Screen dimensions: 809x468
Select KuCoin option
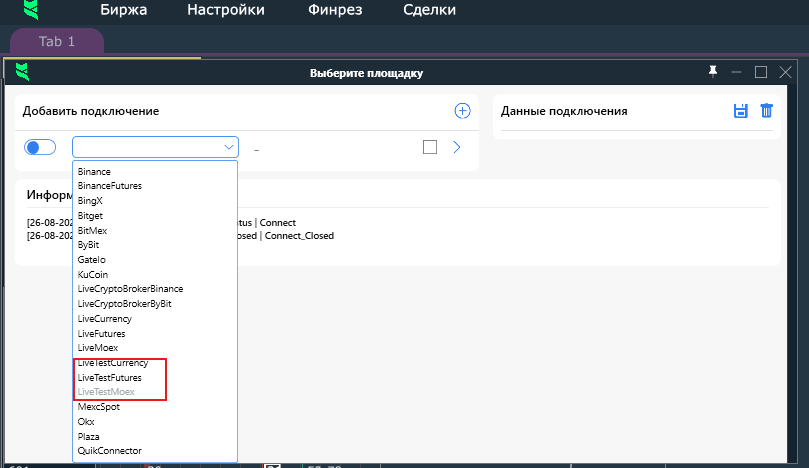coord(92,275)
